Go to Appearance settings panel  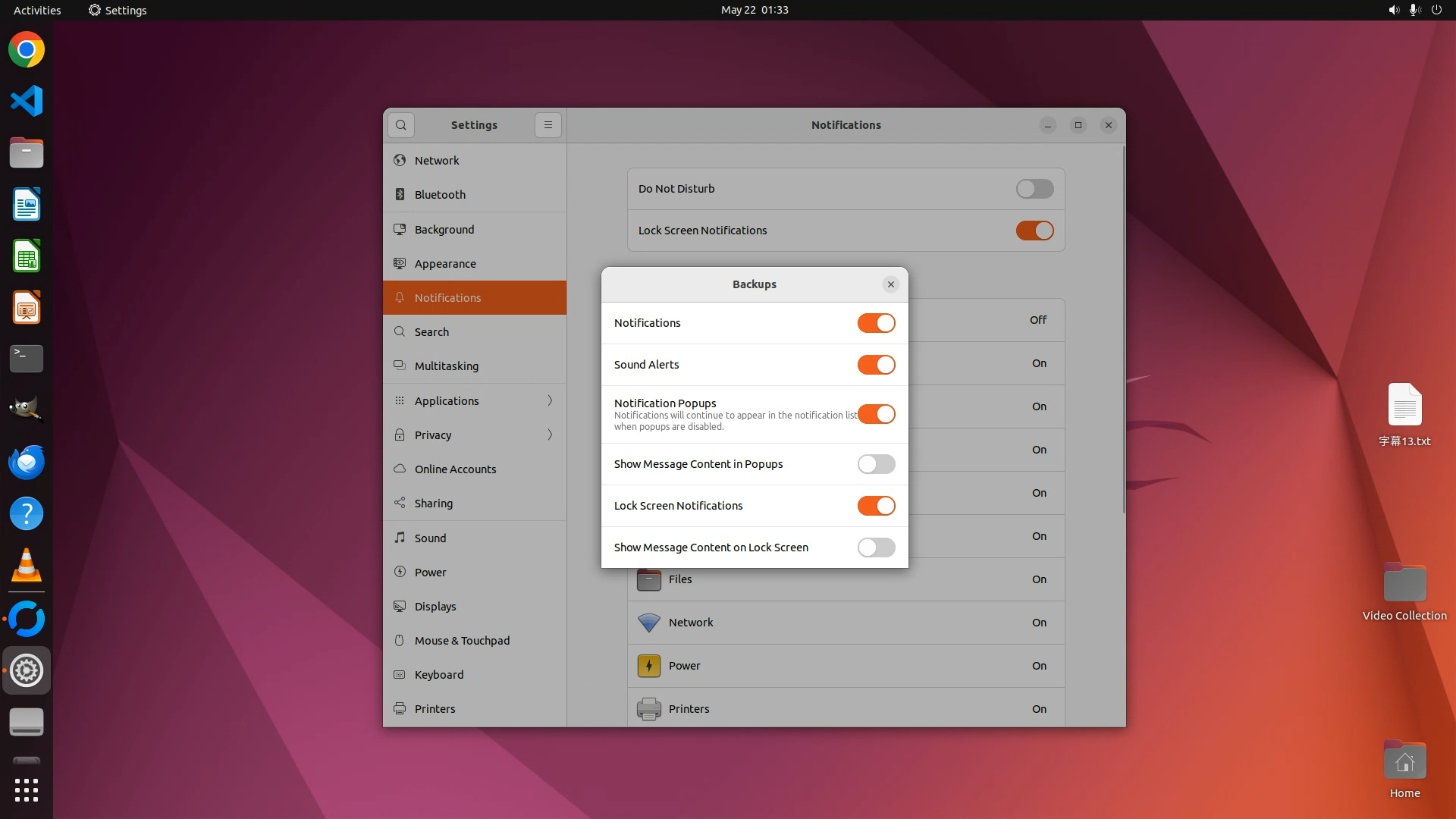pyautogui.click(x=445, y=263)
